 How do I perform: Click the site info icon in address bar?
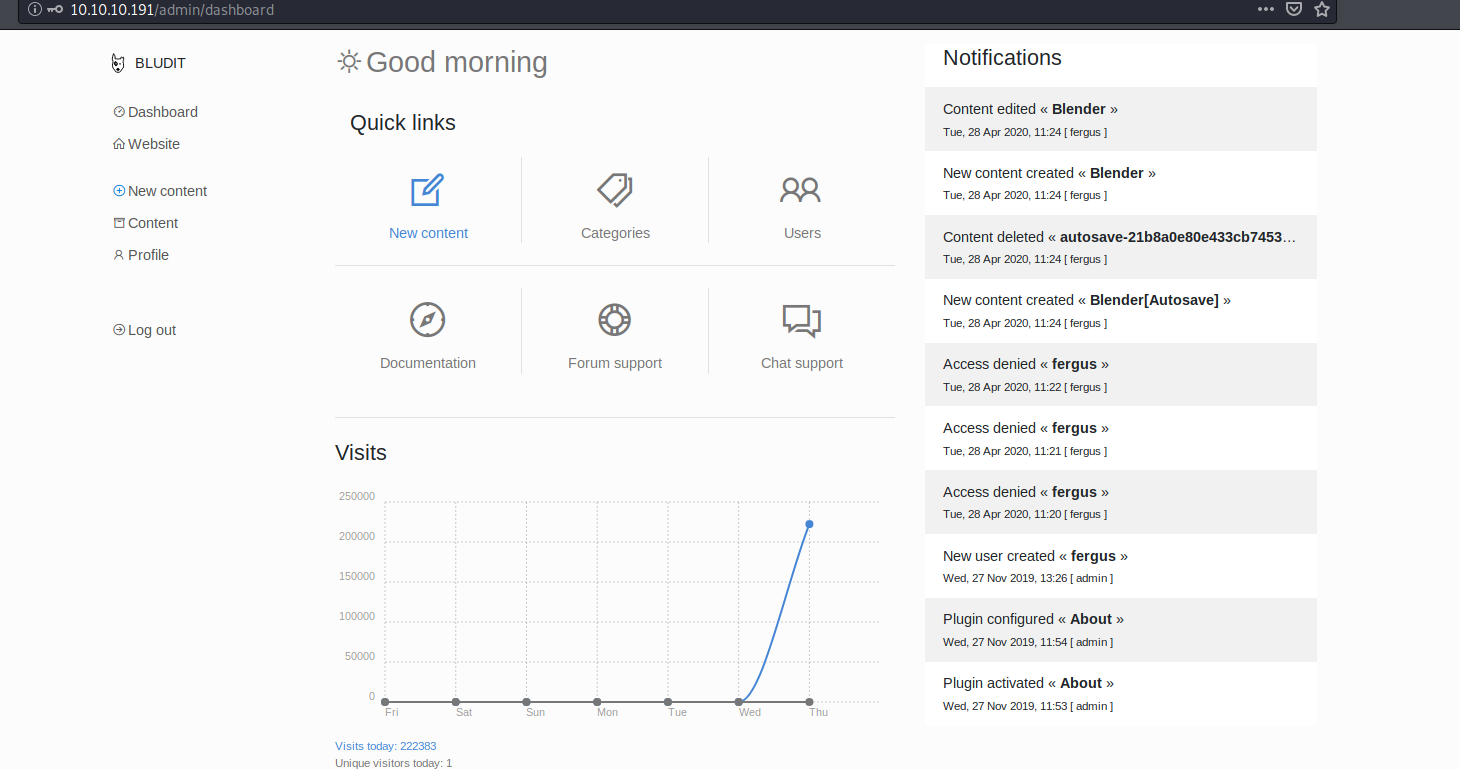[34, 10]
